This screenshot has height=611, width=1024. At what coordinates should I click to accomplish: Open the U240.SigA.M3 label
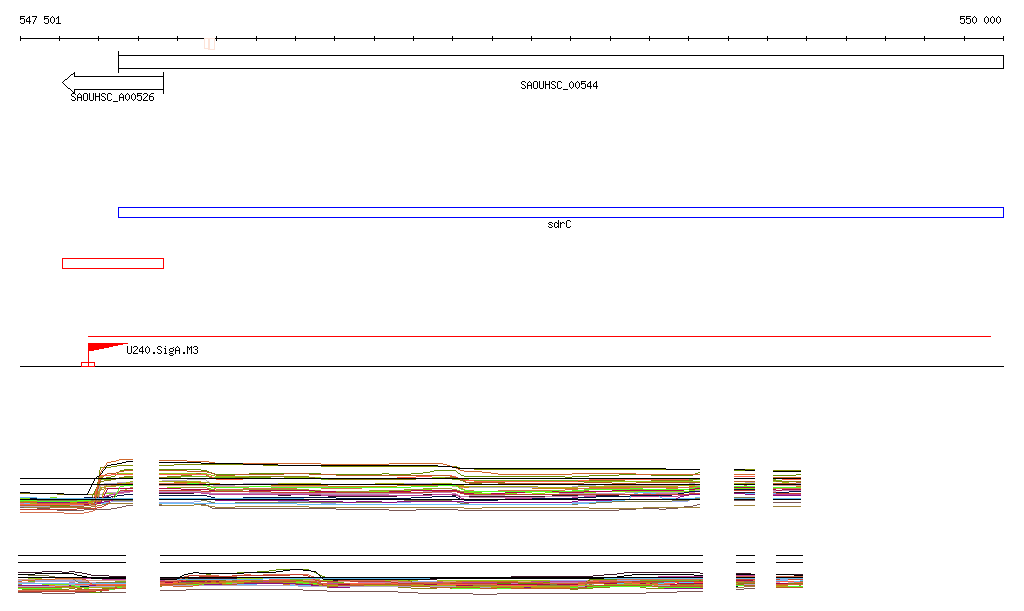162,351
